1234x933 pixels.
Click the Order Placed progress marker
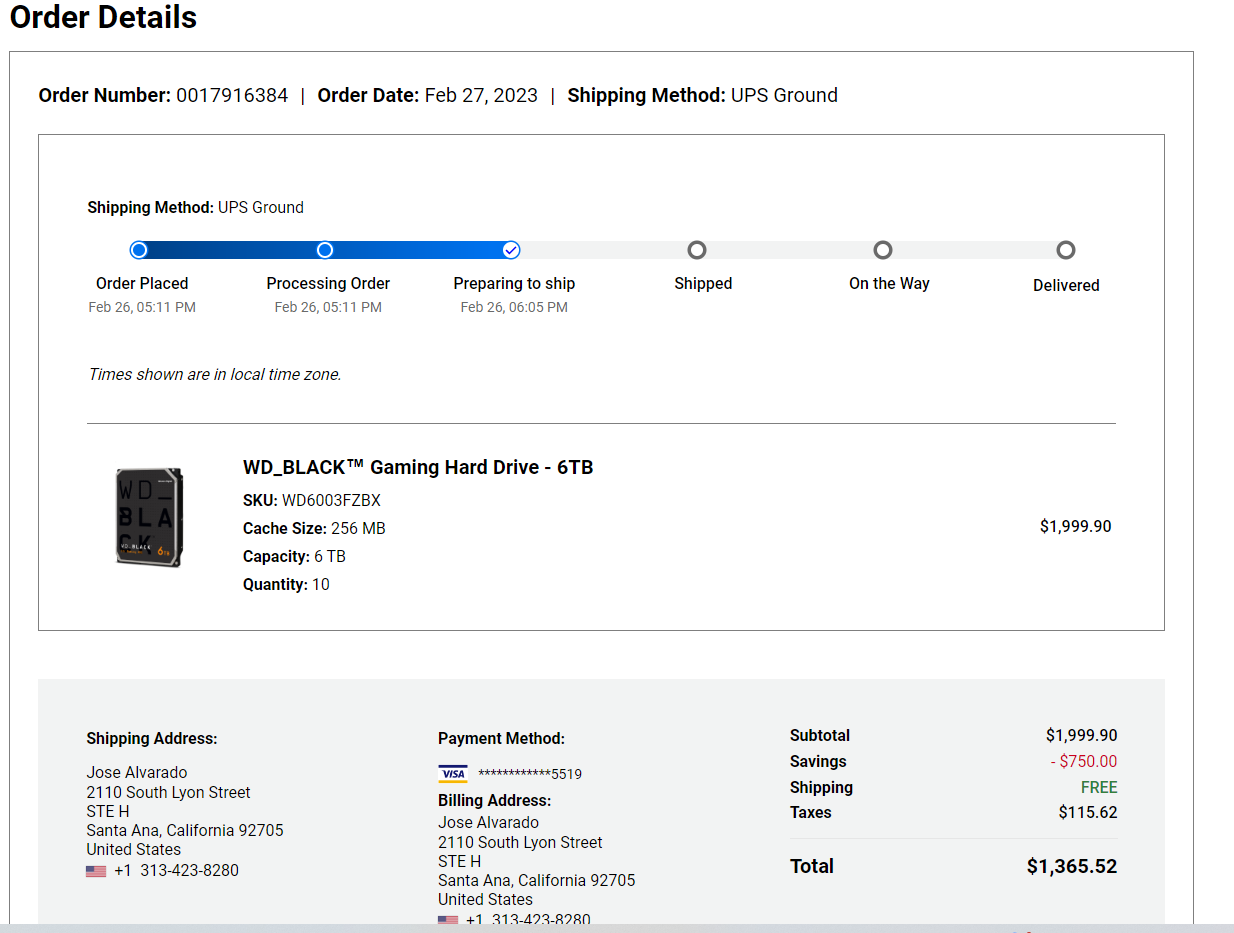point(139,250)
